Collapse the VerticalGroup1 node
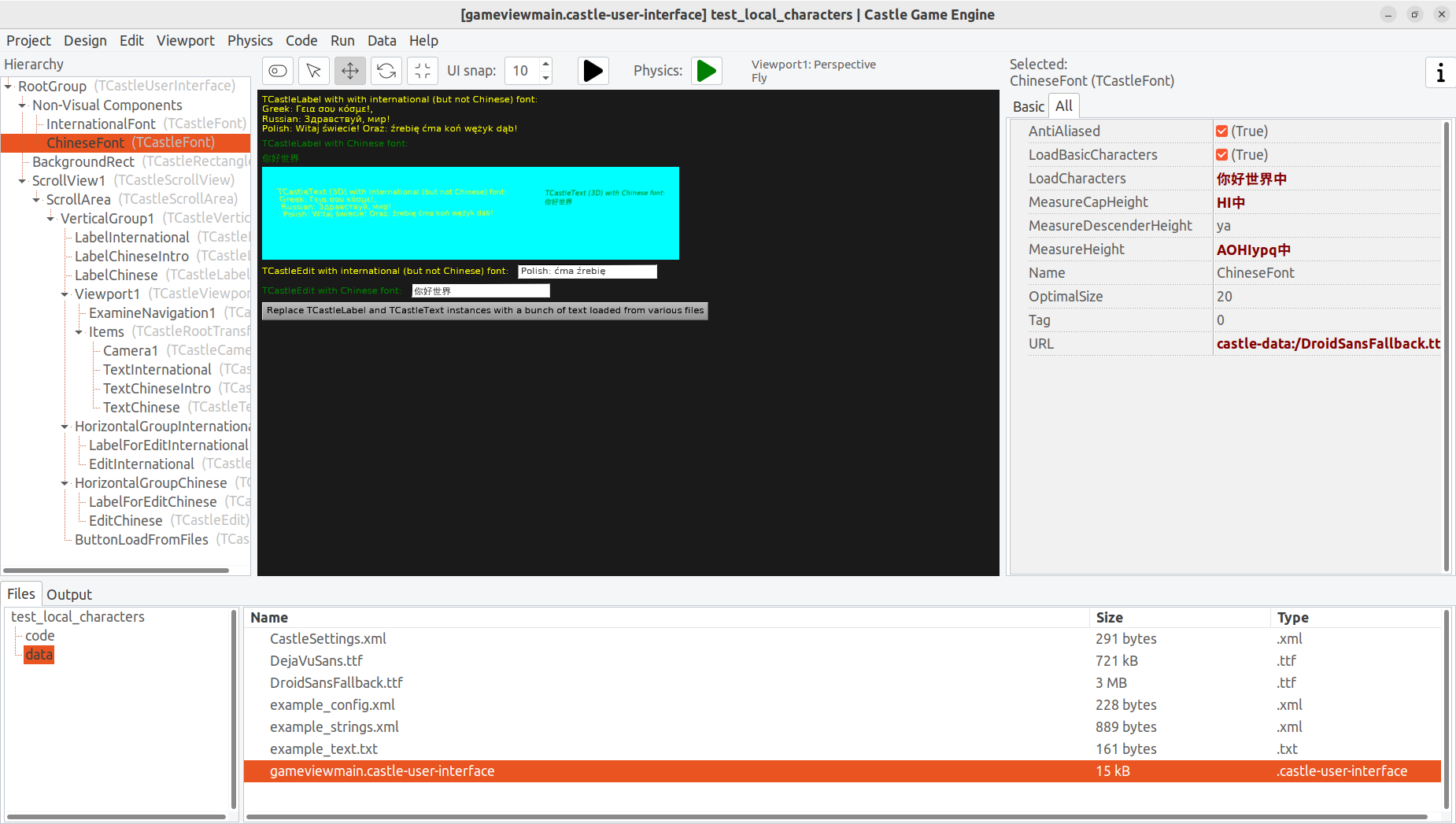 point(51,218)
